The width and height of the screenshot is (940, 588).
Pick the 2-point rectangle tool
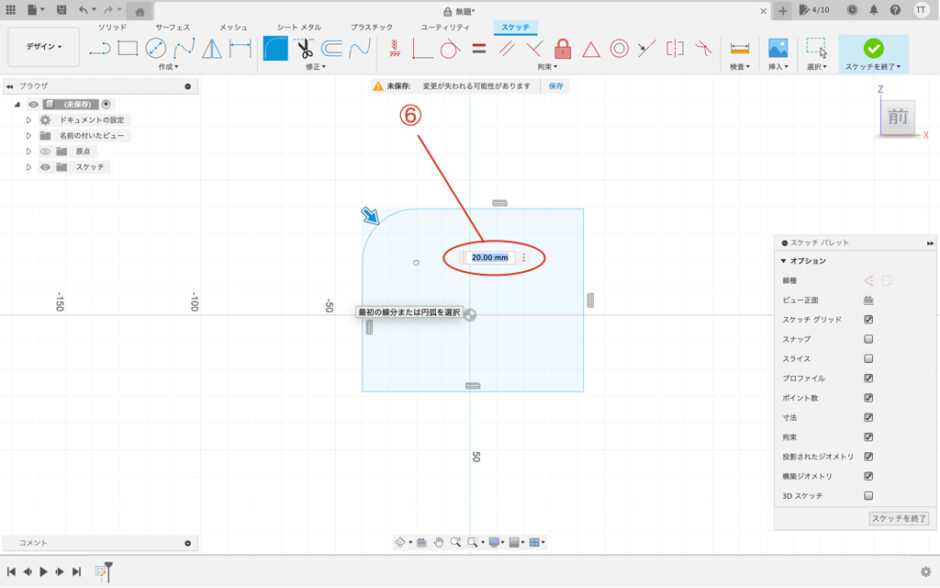tap(128, 48)
